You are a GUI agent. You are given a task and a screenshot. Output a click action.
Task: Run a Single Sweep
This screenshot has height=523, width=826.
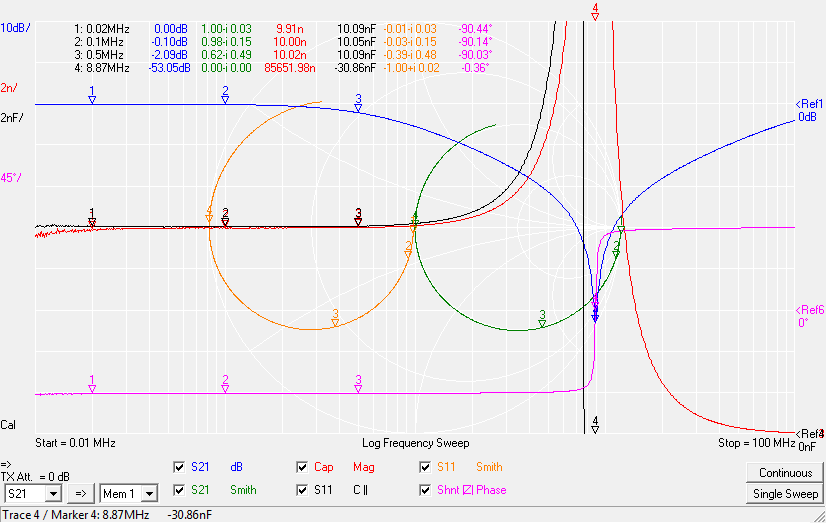pos(785,494)
